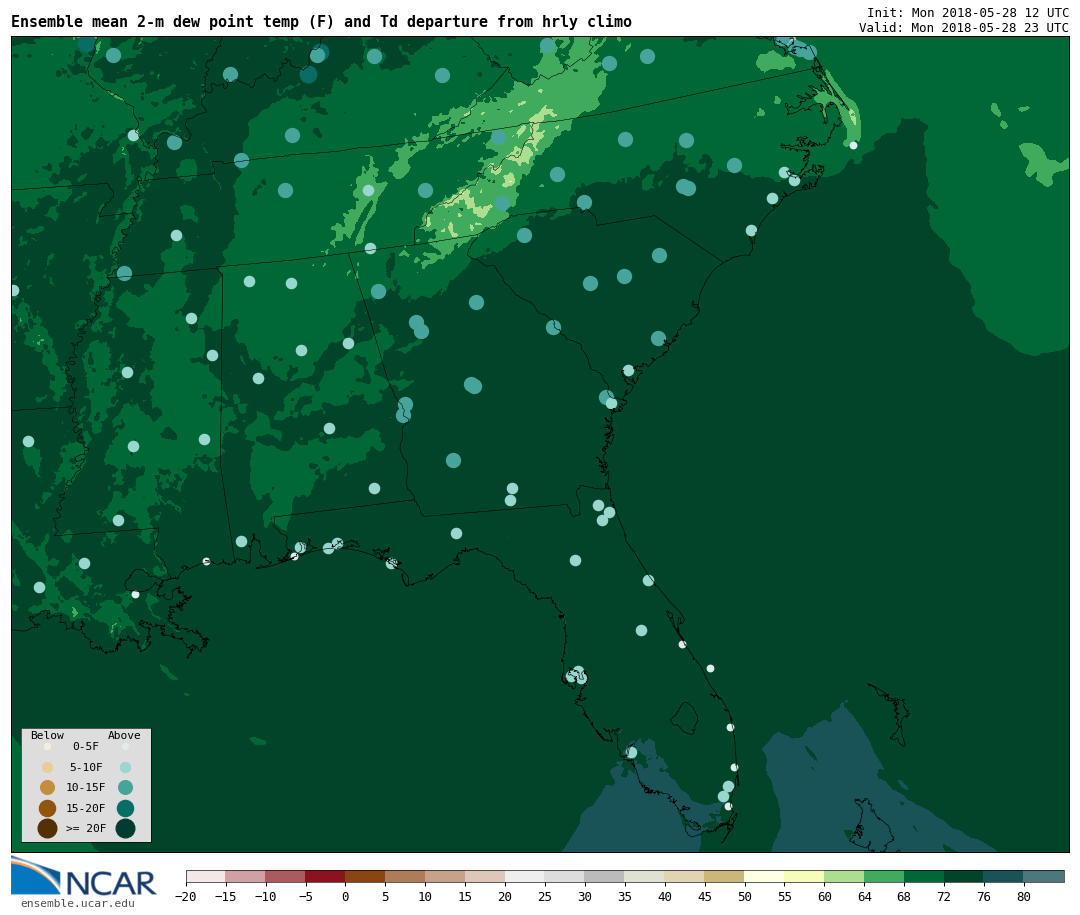Click the '10-15F' legend label
This screenshot has height=915, width=1080.
pyautogui.click(x=86, y=787)
